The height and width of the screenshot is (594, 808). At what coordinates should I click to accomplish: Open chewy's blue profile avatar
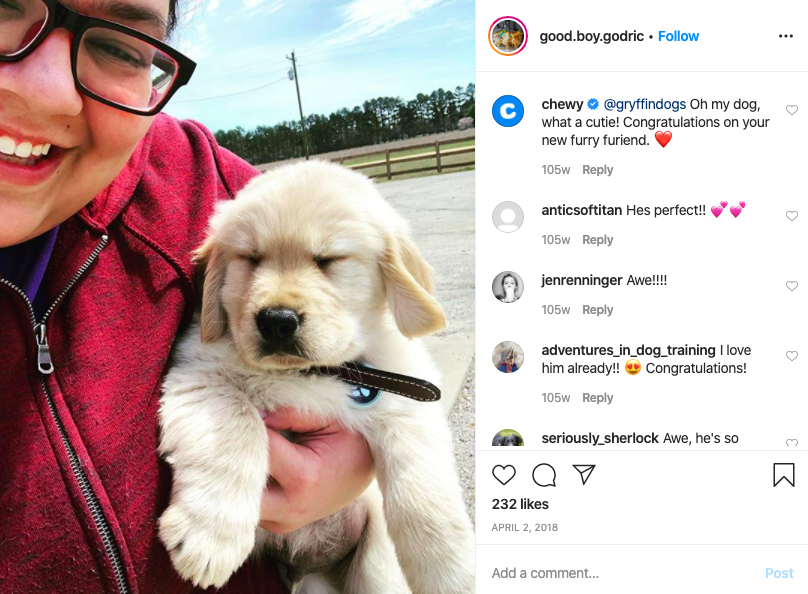tap(508, 111)
